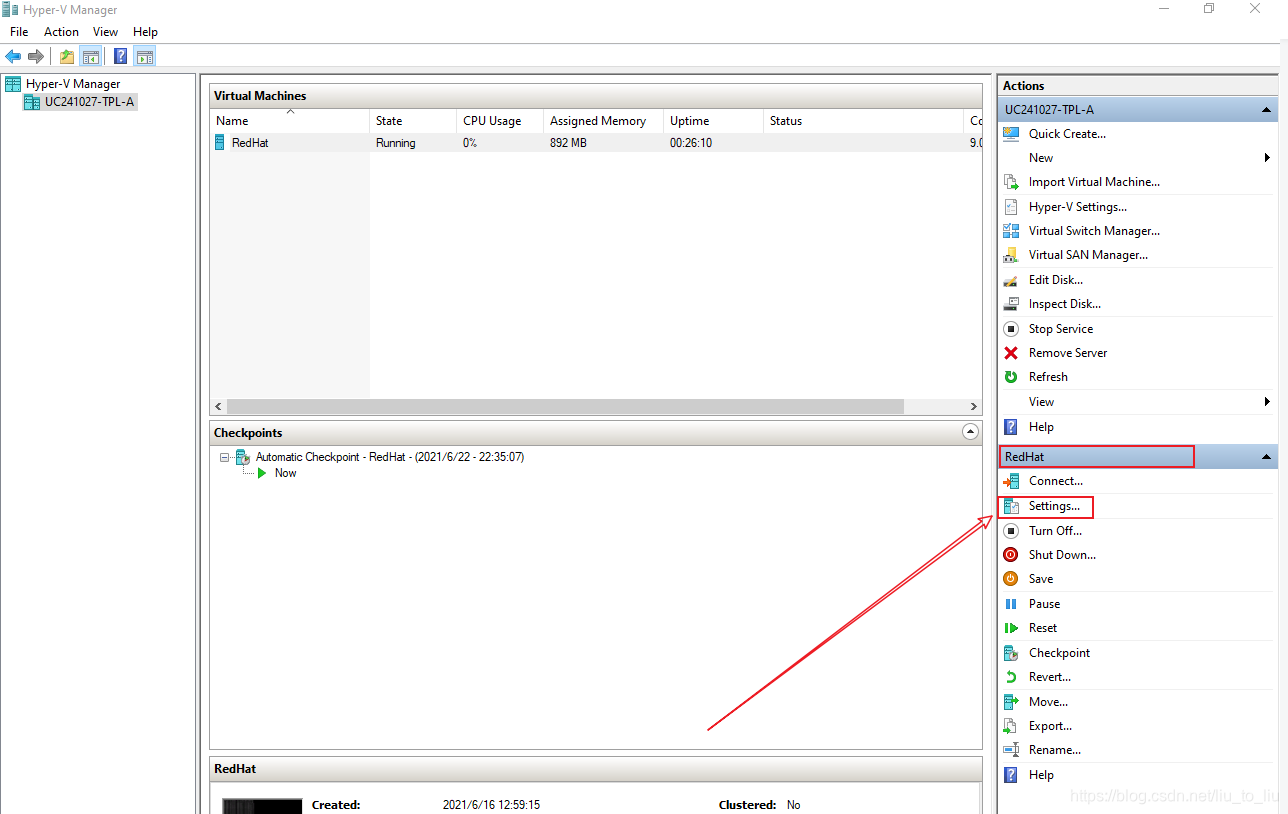Viewport: 1288px width, 814px height.
Task: Click the blue Help toolbar icon
Action: click(121, 56)
